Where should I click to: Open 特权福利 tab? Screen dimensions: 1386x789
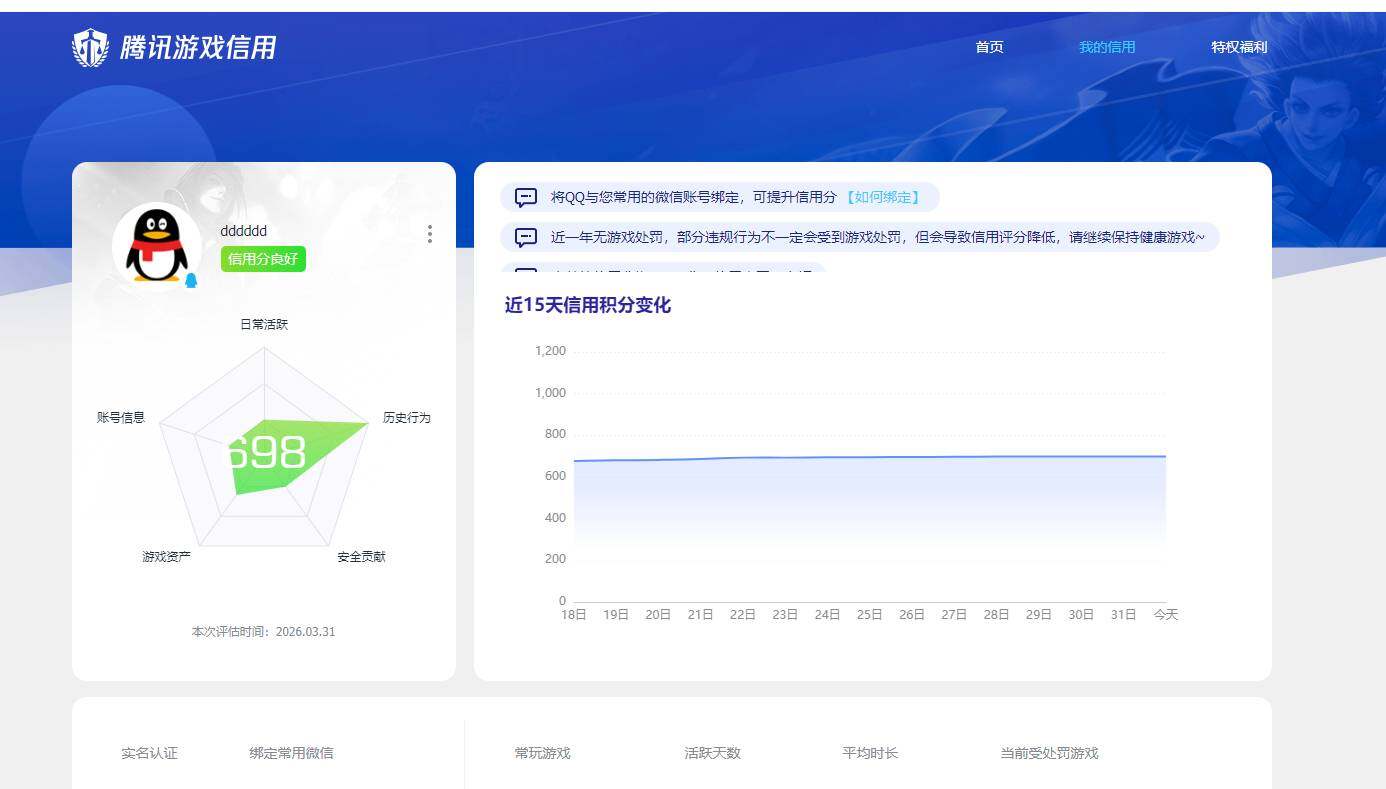(1239, 47)
